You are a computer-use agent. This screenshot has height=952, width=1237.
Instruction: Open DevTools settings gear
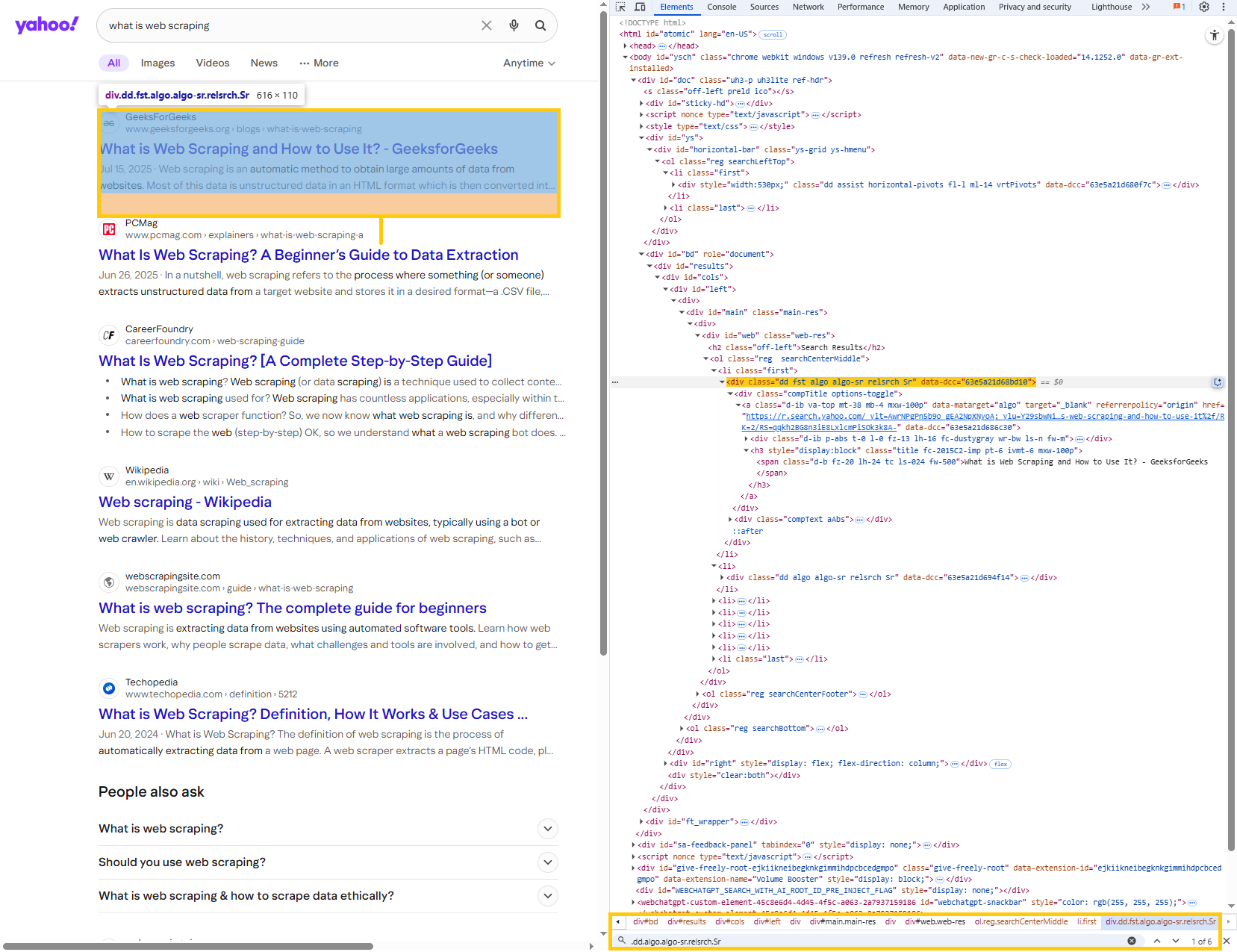1204,7
